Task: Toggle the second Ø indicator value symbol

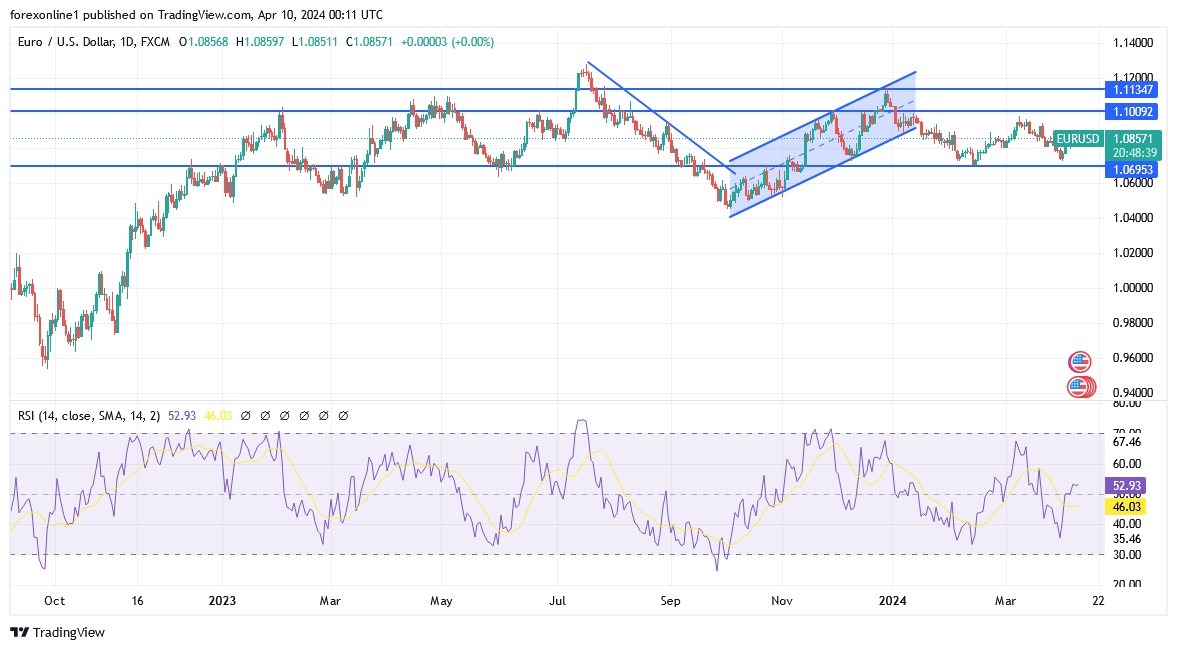Action: (x=264, y=415)
